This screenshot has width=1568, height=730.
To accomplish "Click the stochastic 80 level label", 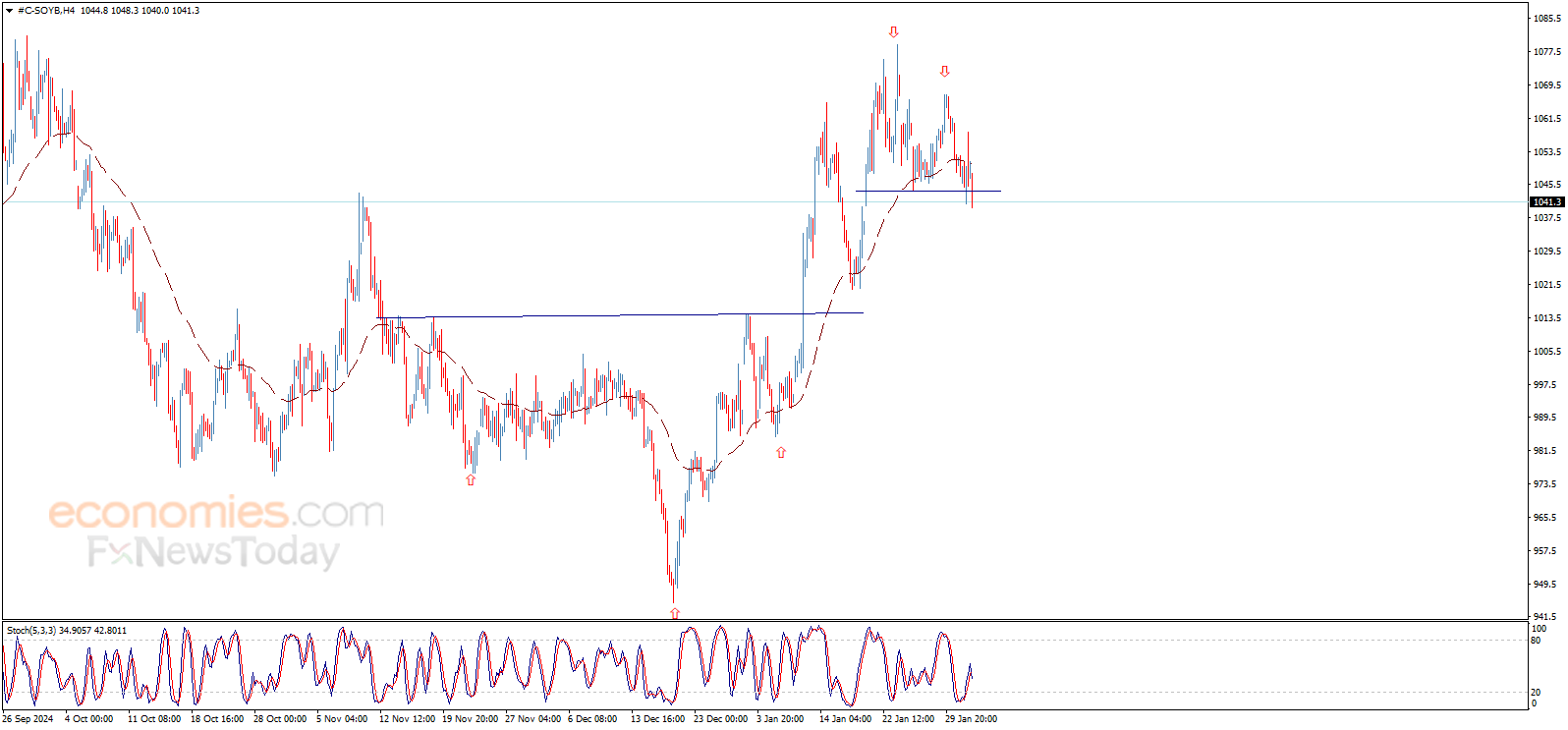I will pos(1536,641).
